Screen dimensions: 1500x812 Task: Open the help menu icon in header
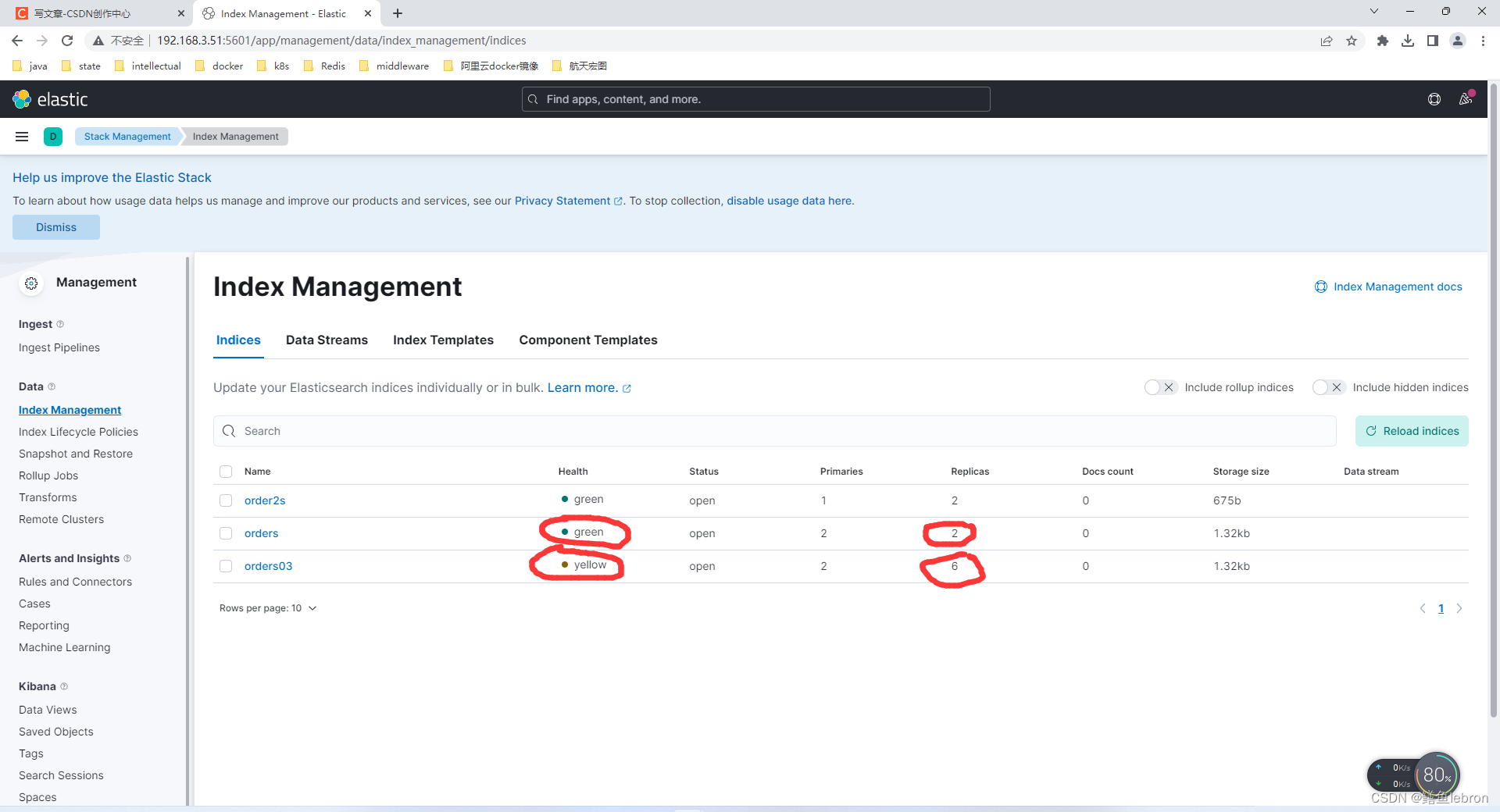(1434, 99)
